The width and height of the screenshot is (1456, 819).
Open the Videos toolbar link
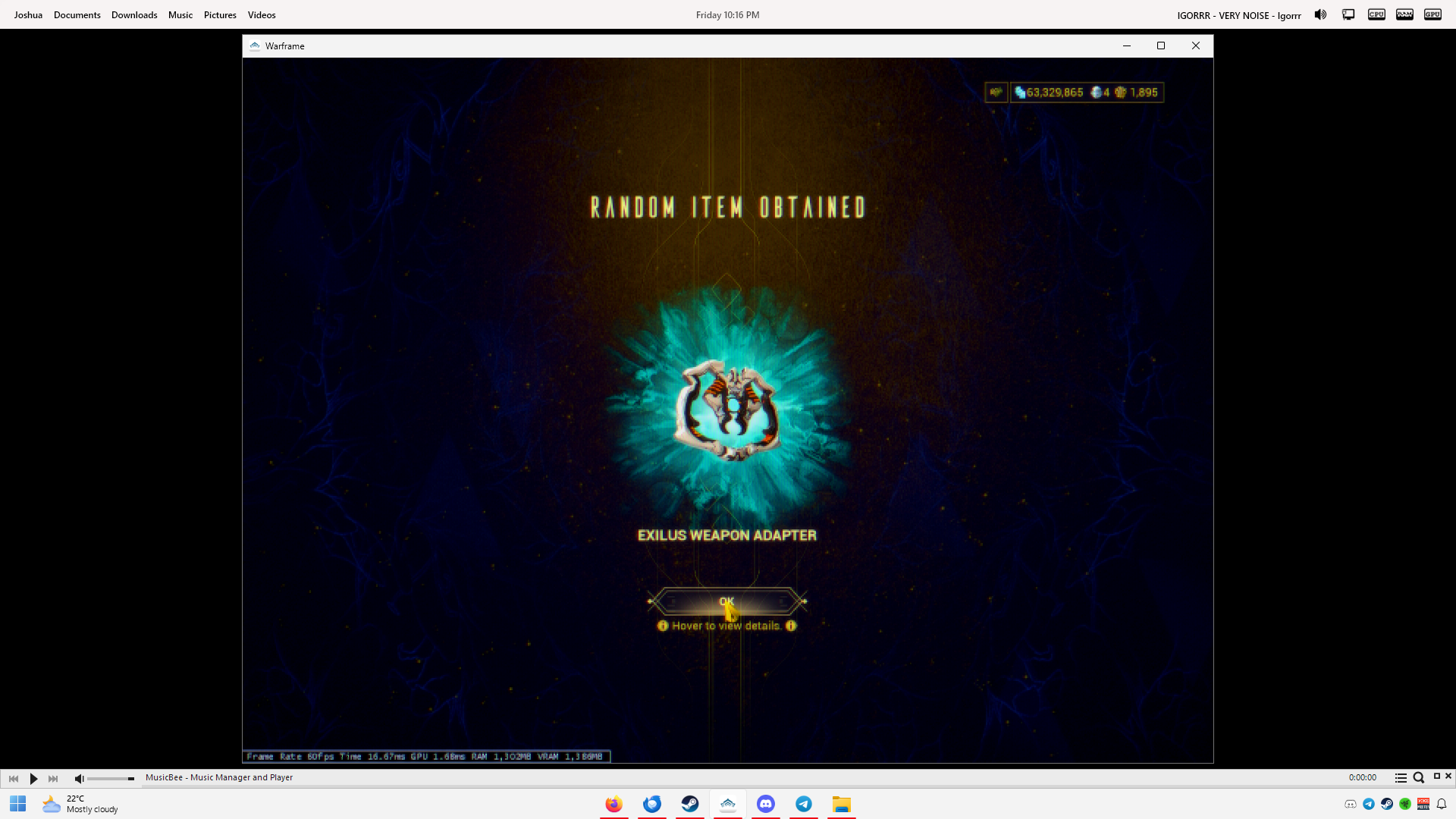tap(262, 14)
